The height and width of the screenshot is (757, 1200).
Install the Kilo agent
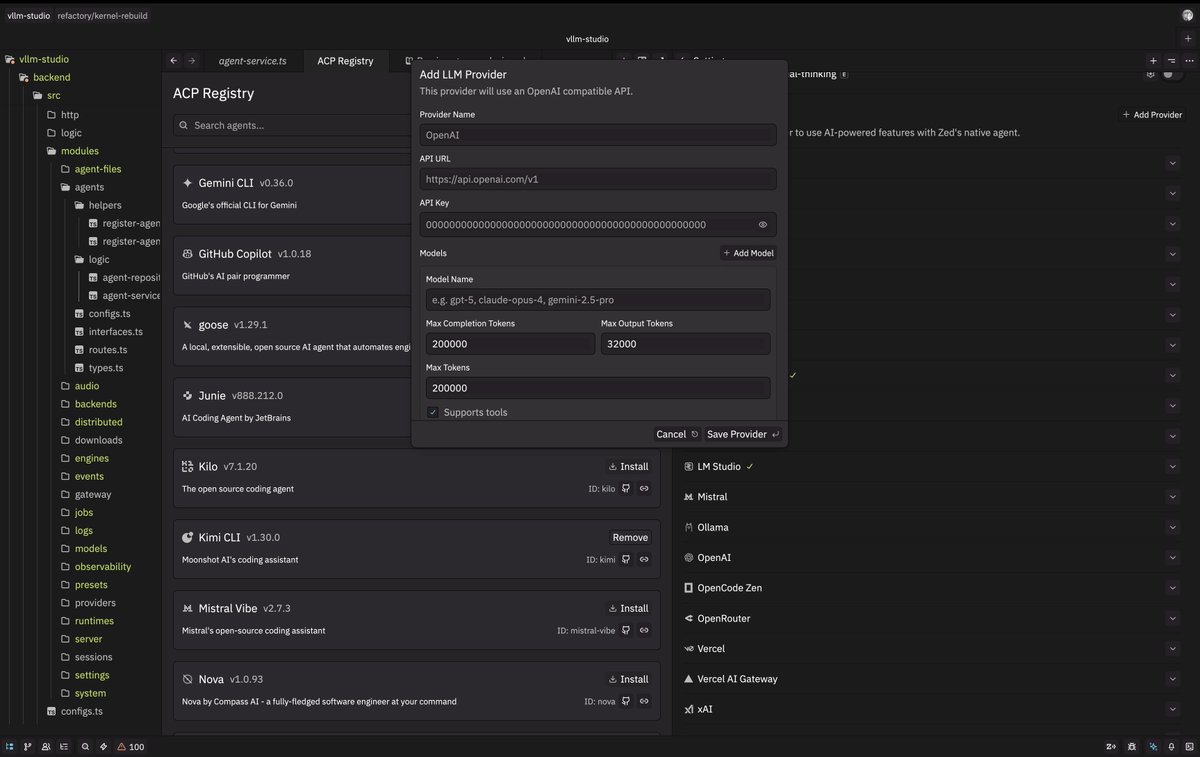tap(628, 466)
